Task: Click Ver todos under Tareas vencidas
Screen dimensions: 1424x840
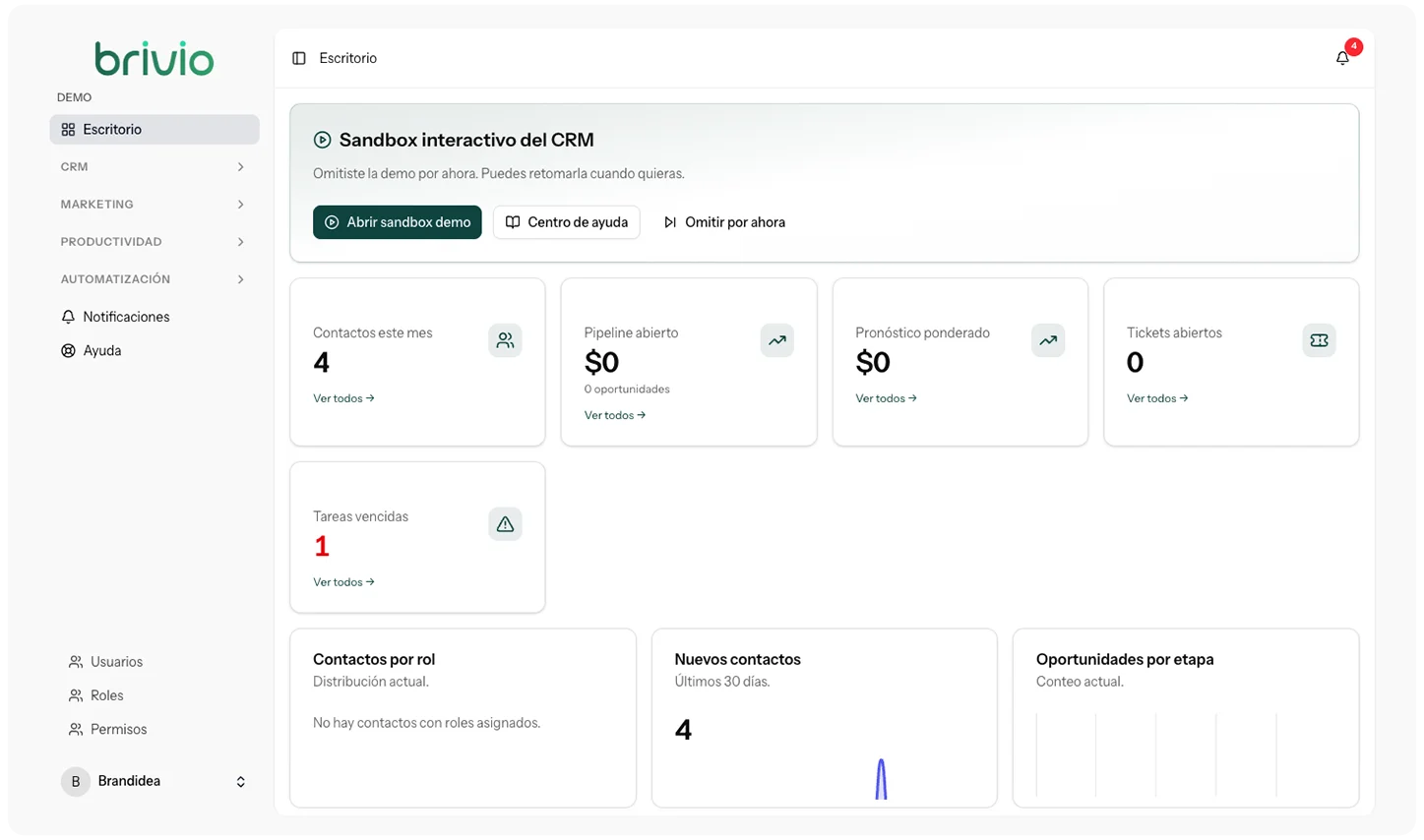Action: [343, 582]
